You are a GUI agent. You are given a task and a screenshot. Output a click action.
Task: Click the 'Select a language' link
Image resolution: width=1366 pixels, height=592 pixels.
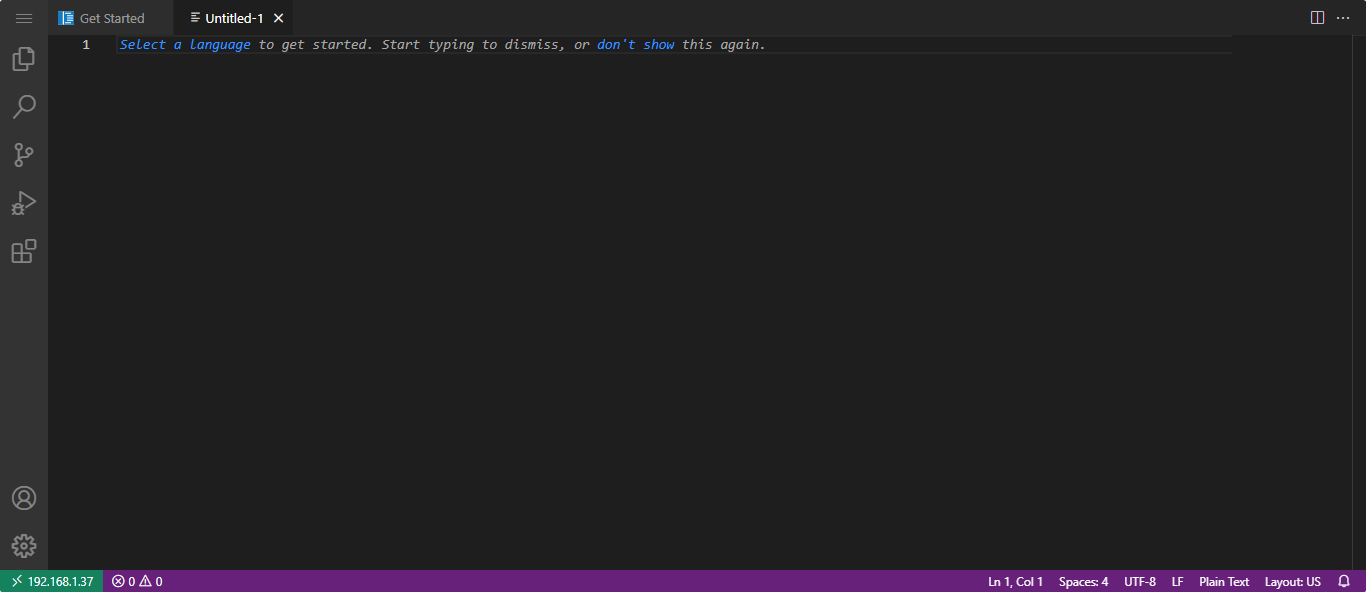click(x=185, y=45)
